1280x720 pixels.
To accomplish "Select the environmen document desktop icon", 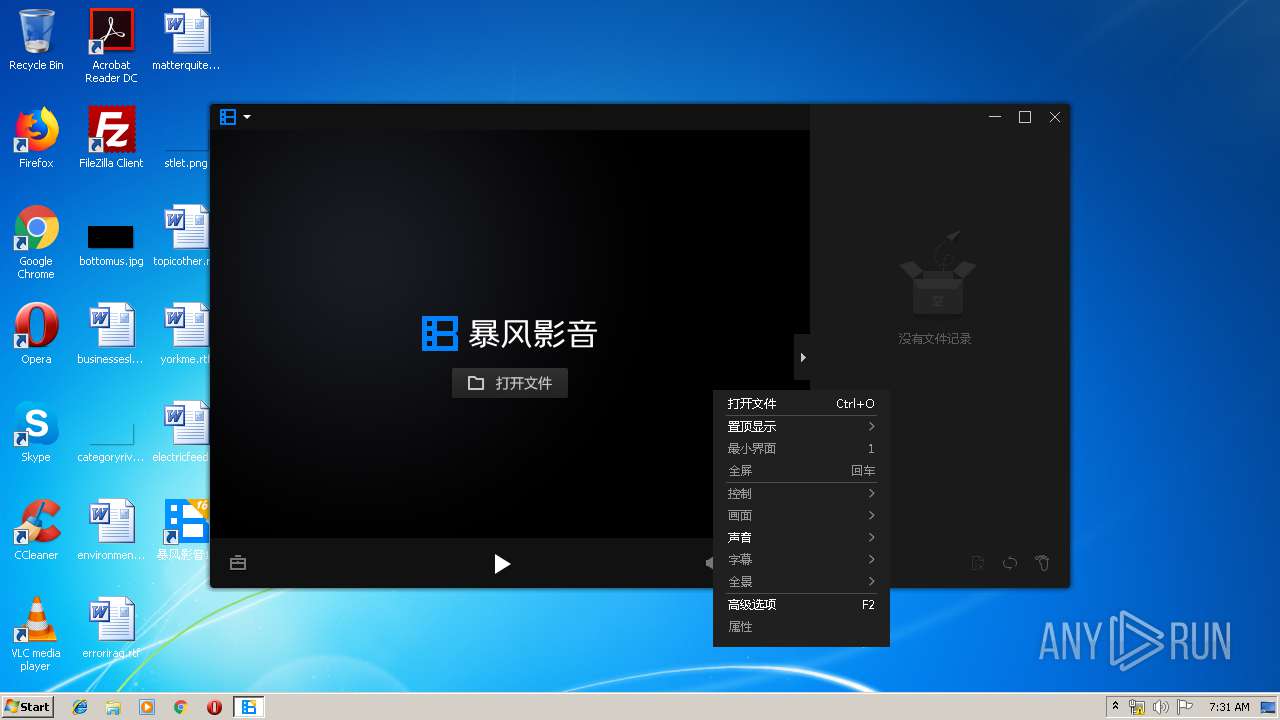I will 111,530.
